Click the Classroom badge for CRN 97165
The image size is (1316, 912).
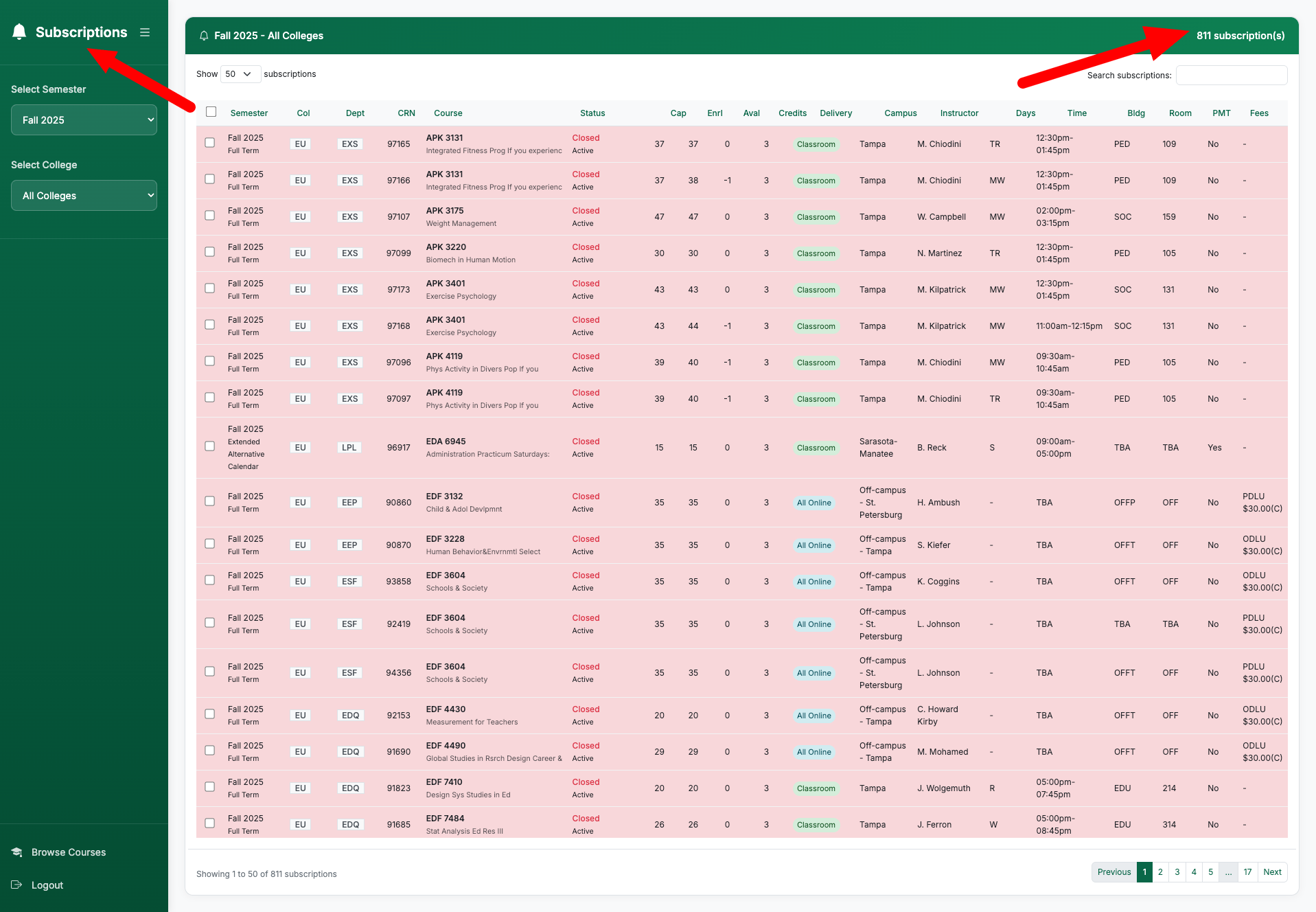(816, 144)
